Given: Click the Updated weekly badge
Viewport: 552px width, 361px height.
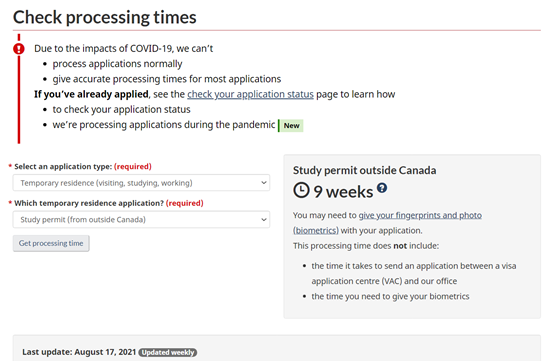Looking at the screenshot, I should (x=168, y=352).
